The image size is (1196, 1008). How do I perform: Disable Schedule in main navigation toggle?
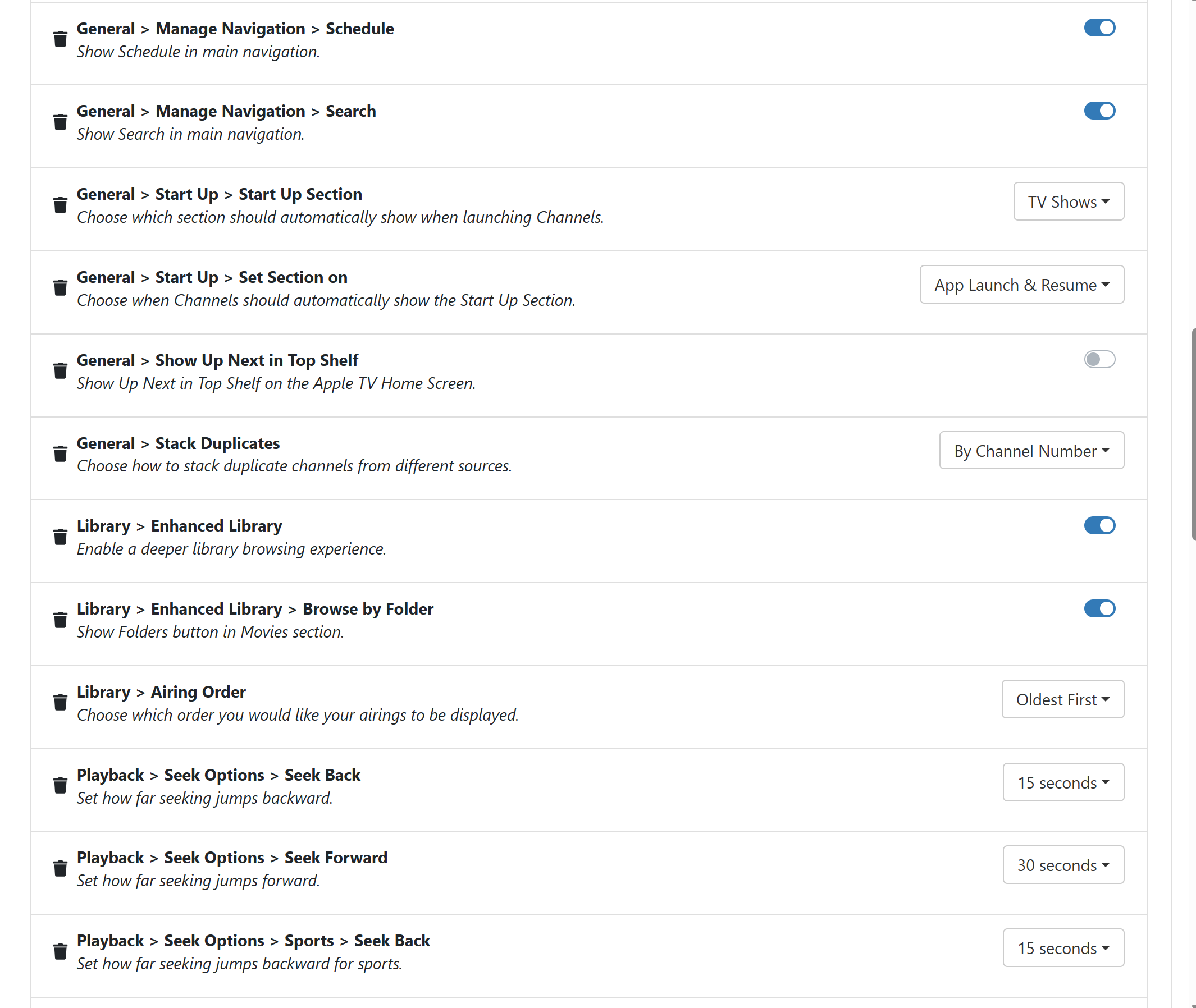point(1099,28)
